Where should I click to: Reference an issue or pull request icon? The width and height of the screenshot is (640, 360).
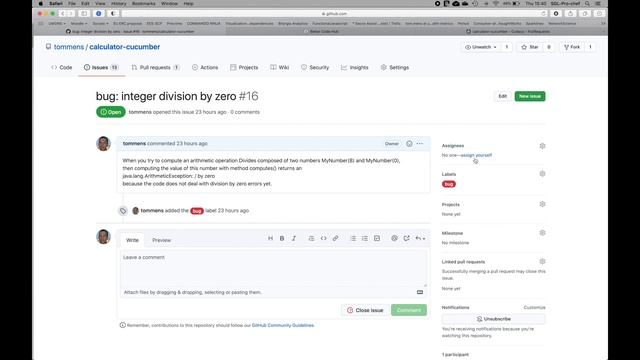coord(407,238)
